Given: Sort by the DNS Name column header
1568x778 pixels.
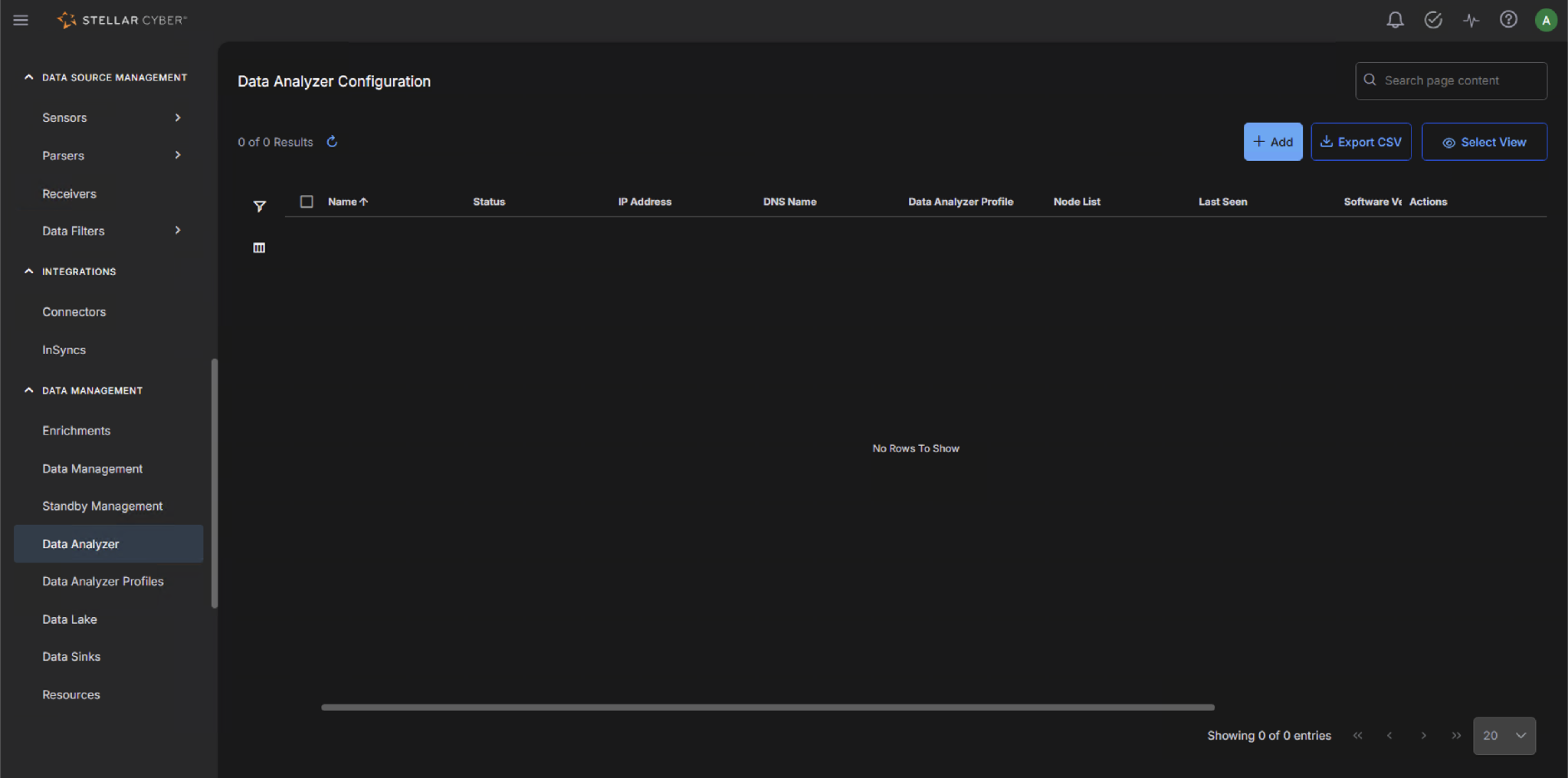Looking at the screenshot, I should [789, 202].
